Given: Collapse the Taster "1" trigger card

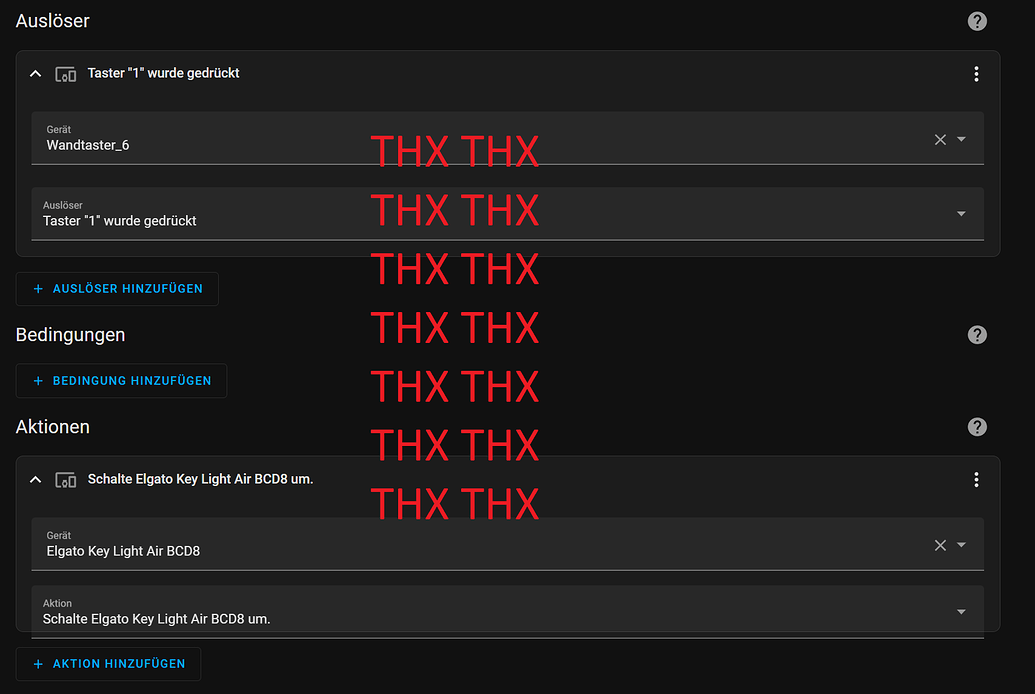Looking at the screenshot, I should coord(36,74).
